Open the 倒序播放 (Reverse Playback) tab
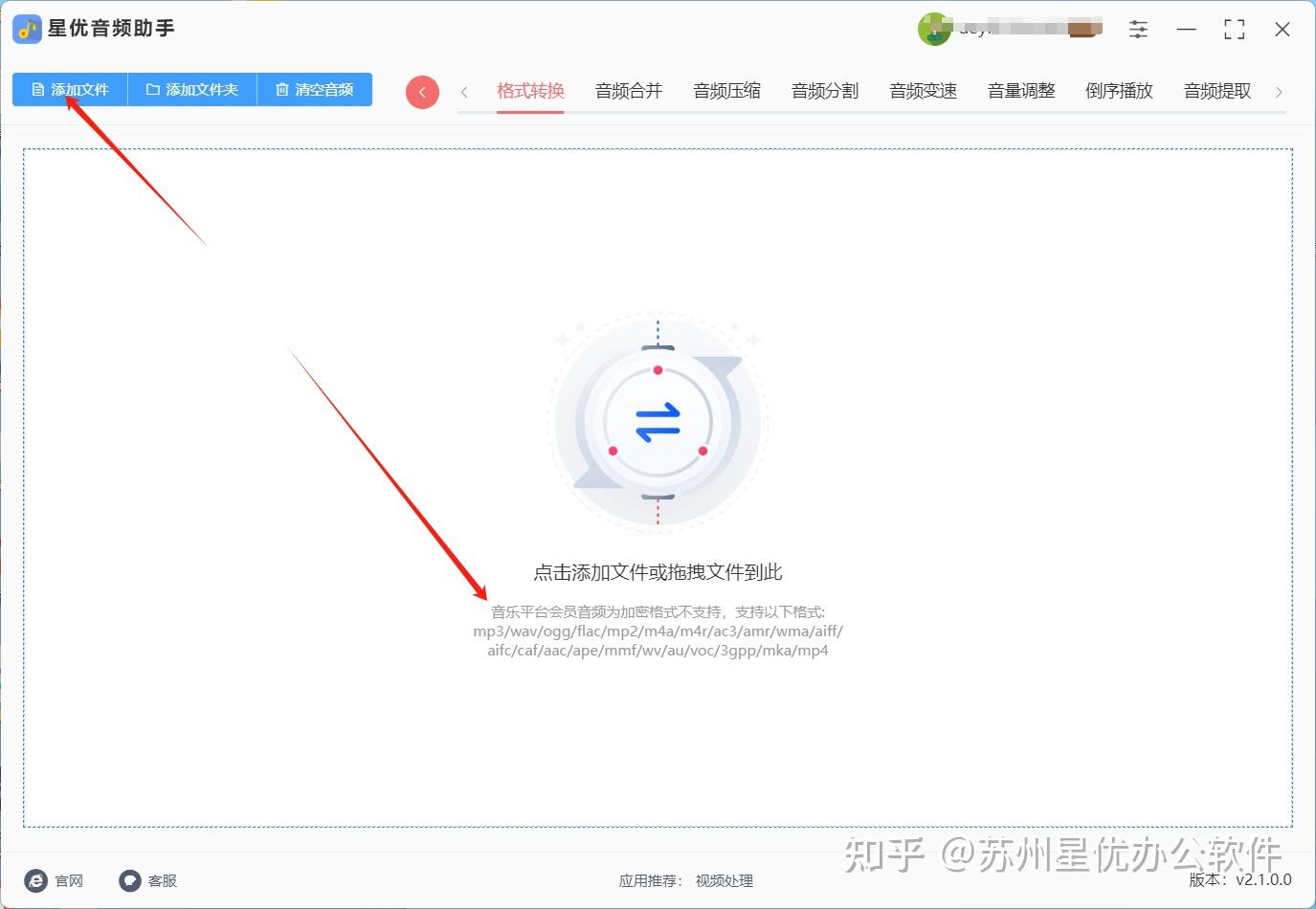Image resolution: width=1316 pixels, height=909 pixels. coord(1118,91)
